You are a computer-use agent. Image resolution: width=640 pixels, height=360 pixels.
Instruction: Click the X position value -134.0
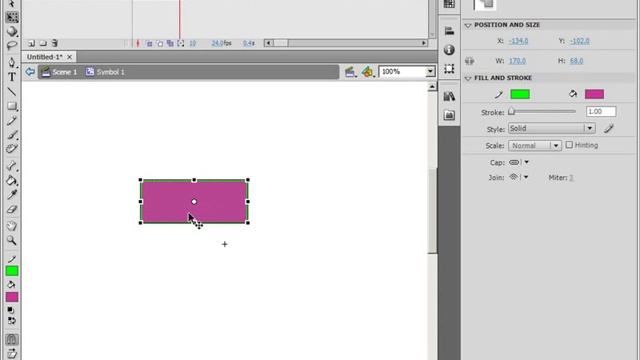pos(518,41)
